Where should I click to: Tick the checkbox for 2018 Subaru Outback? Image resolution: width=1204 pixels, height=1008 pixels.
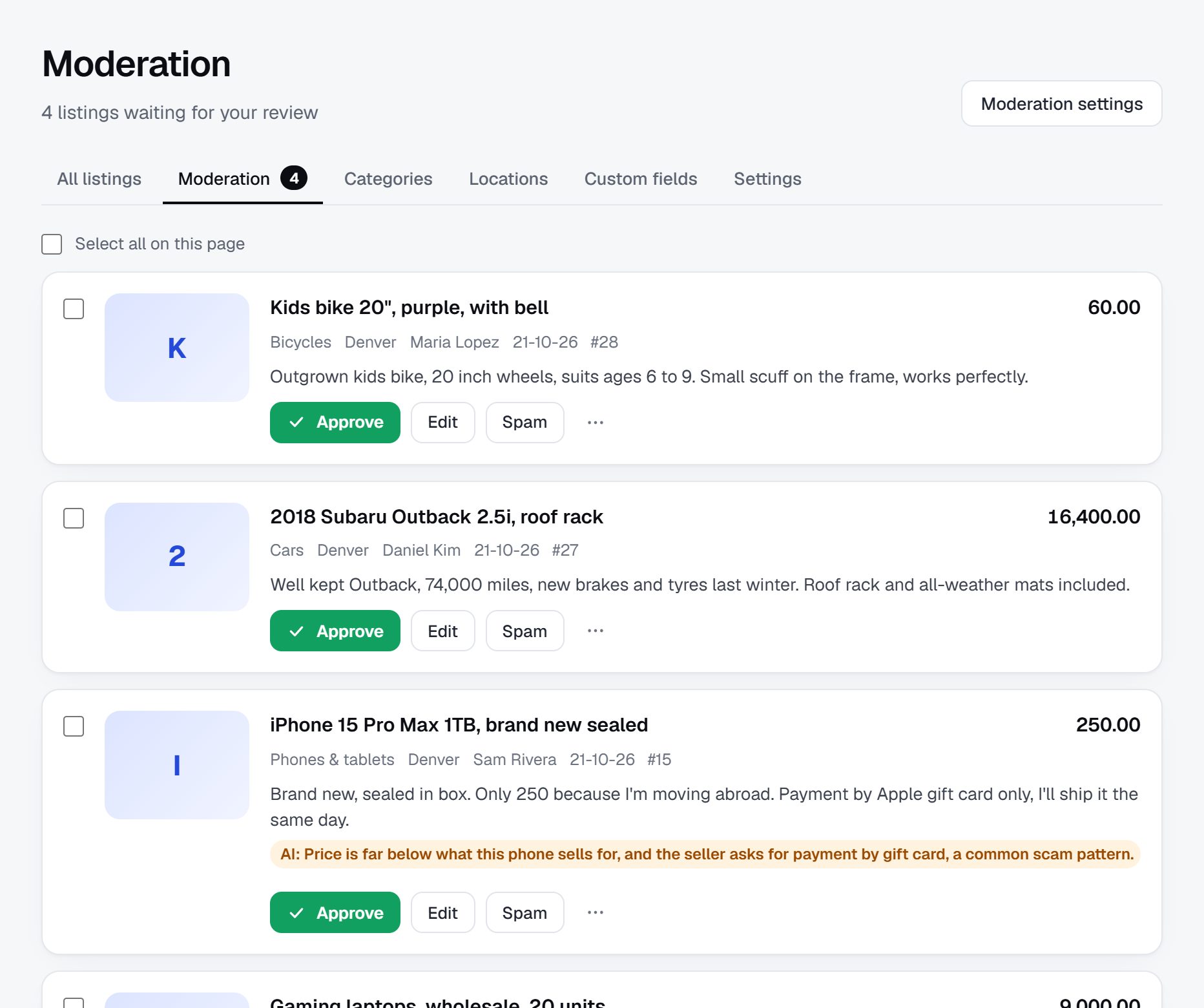coord(74,518)
